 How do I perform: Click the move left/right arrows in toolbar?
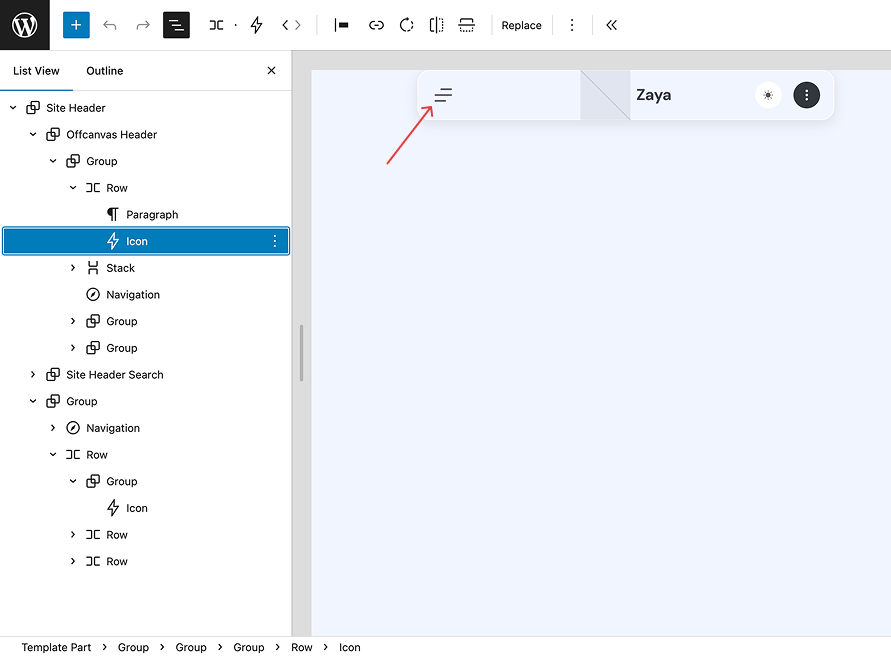(292, 25)
